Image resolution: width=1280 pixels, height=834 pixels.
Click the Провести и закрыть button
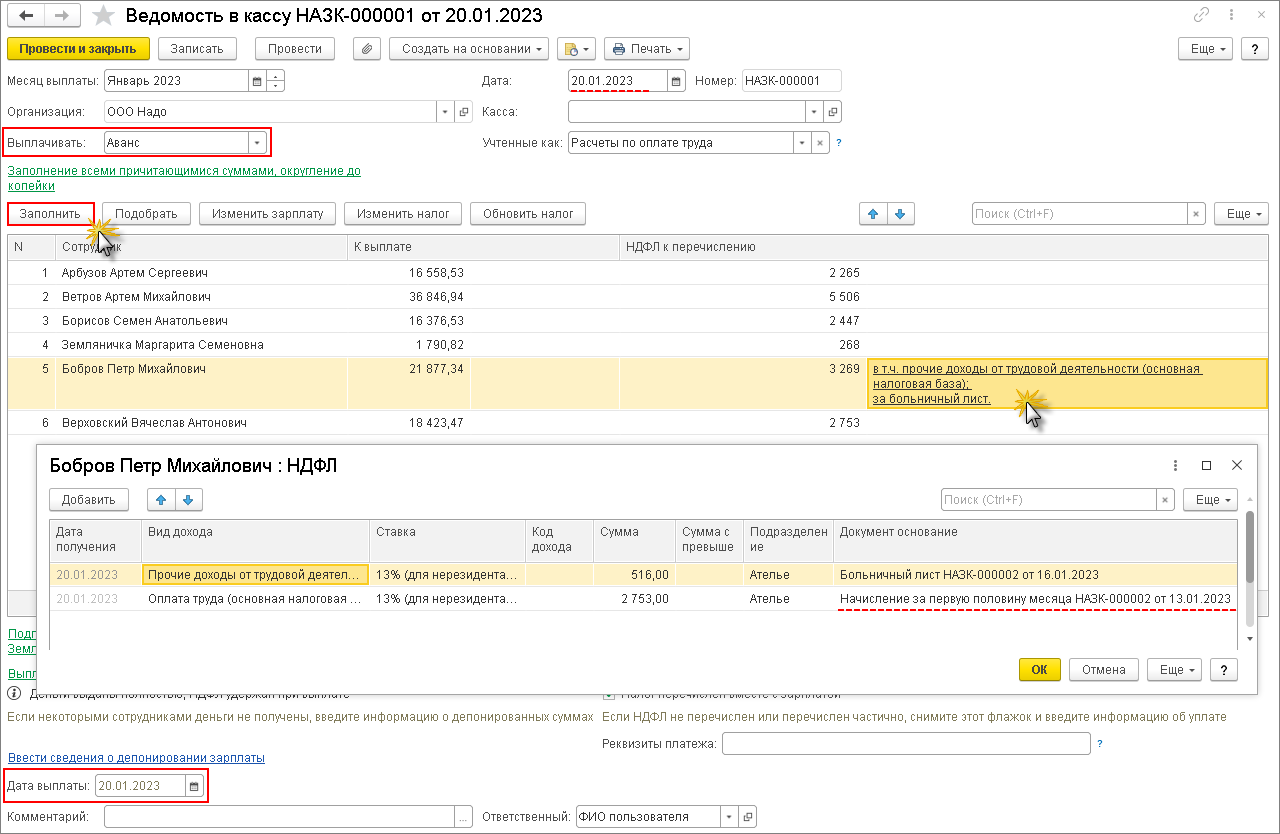(78, 49)
